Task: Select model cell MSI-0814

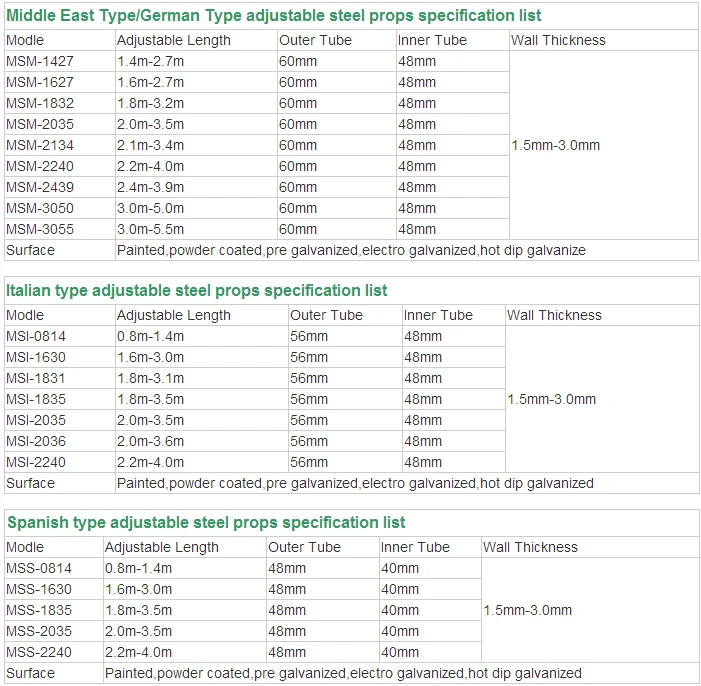Action: click(x=37, y=336)
